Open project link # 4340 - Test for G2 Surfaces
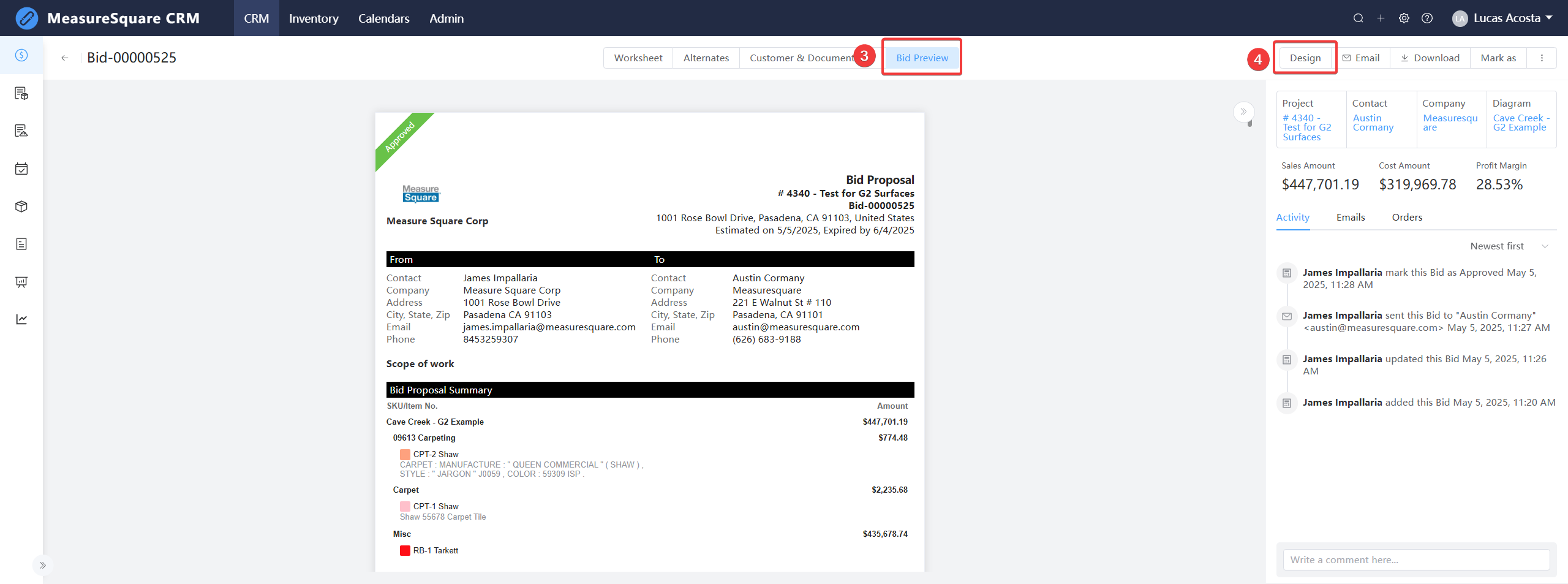Image resolution: width=1568 pixels, height=584 pixels. pyautogui.click(x=1307, y=127)
